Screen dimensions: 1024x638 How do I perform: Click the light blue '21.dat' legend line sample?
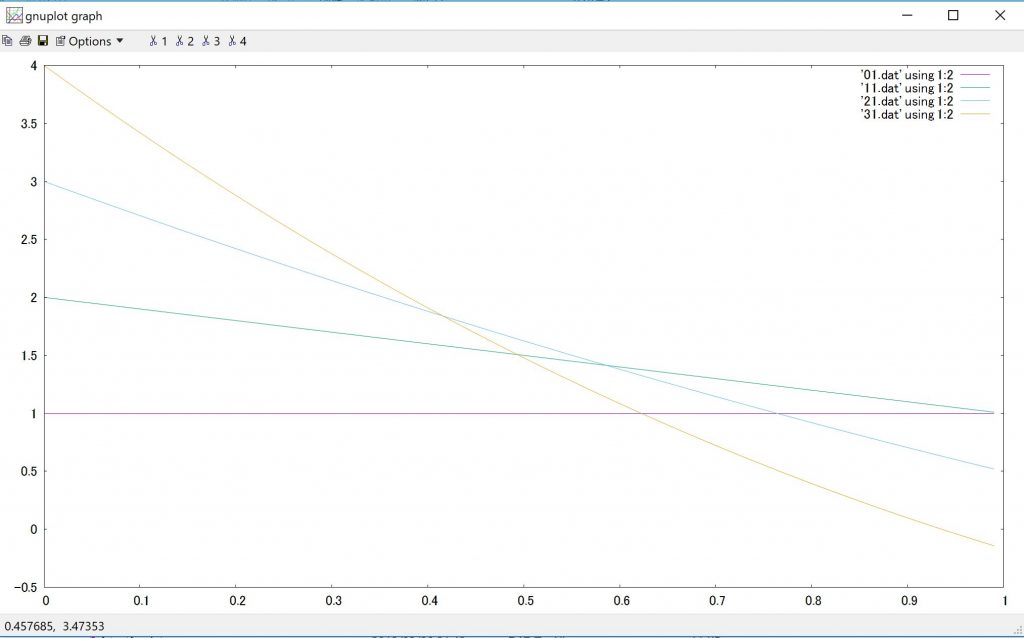pos(973,101)
